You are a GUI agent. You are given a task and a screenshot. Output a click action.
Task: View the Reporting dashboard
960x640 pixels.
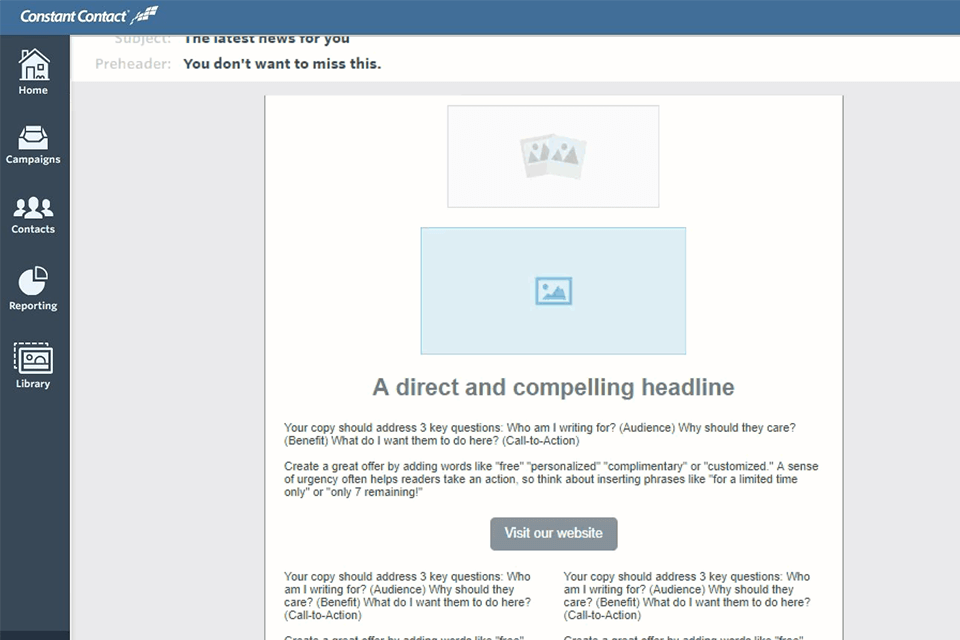[x=33, y=286]
